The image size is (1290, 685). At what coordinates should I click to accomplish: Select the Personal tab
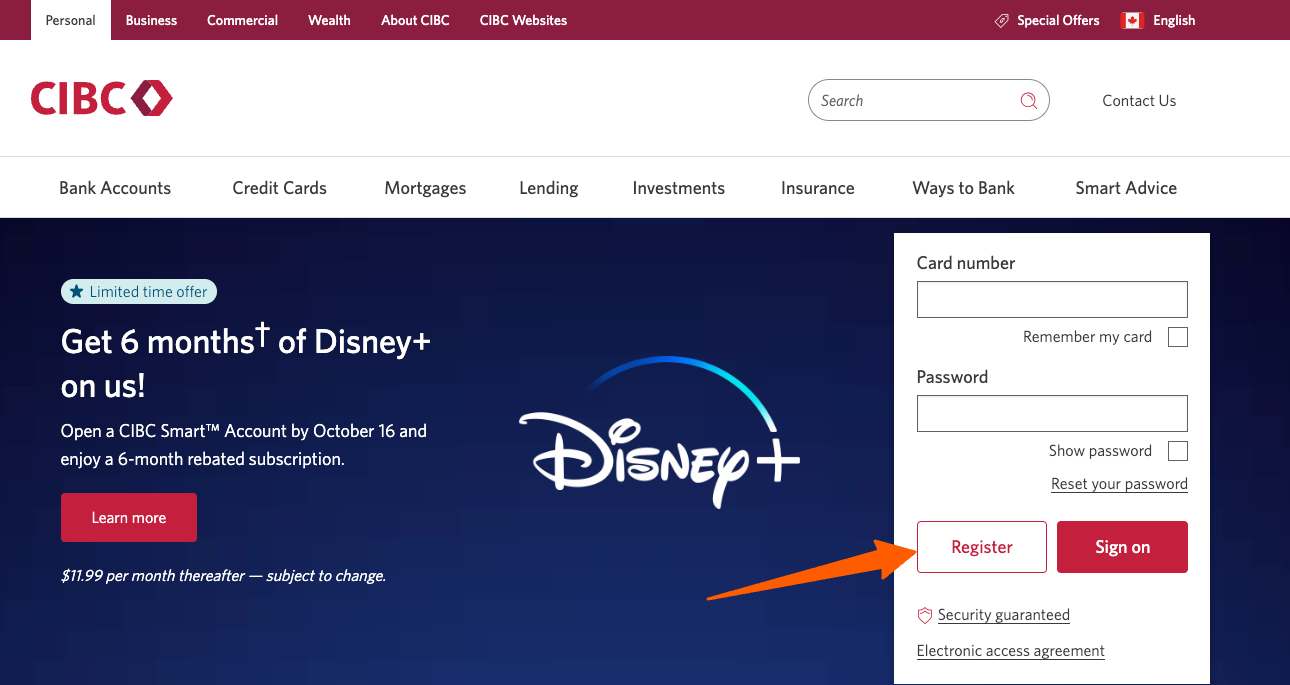click(x=69, y=20)
